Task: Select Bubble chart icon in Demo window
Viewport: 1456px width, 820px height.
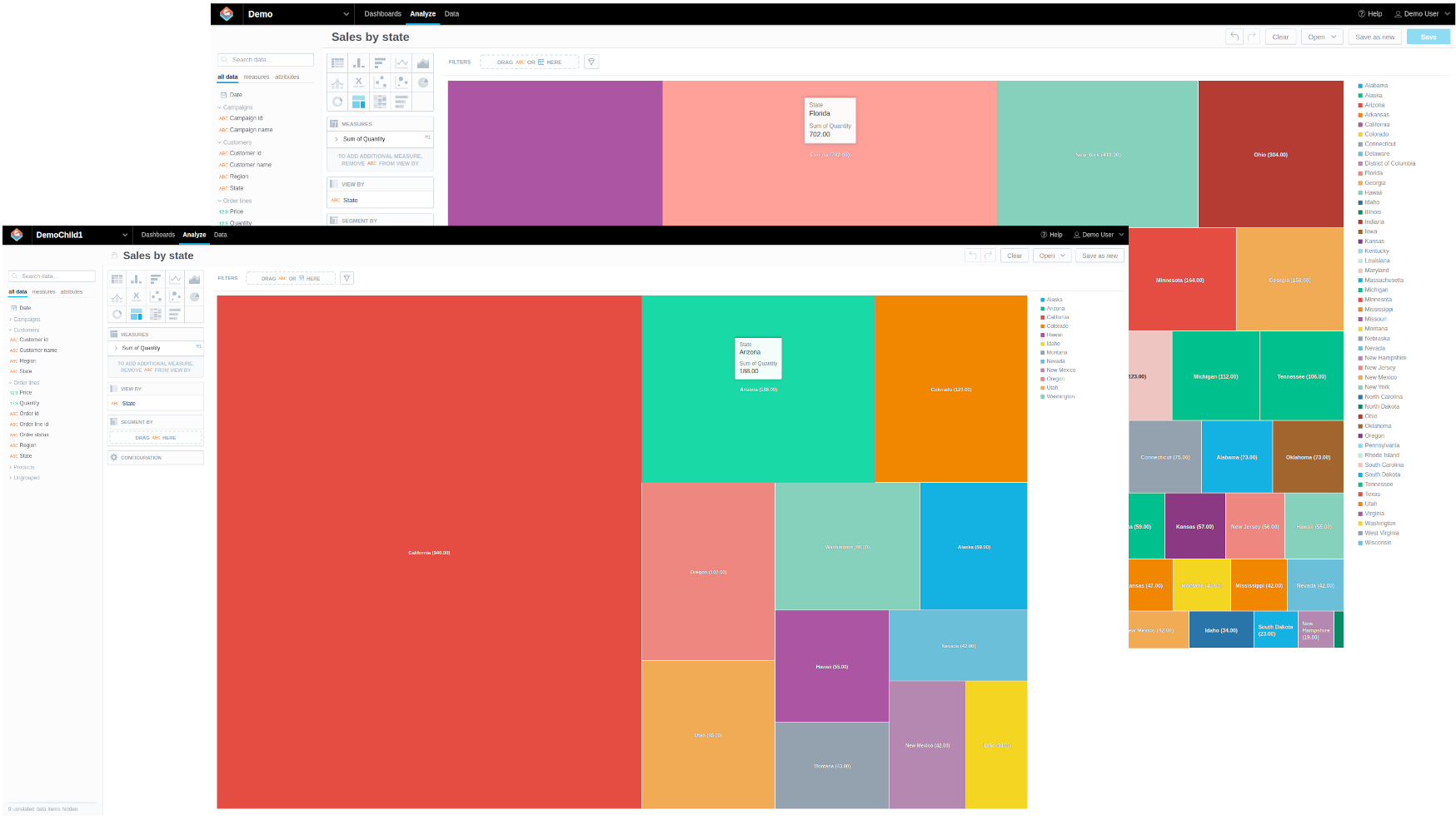Action: [x=401, y=82]
